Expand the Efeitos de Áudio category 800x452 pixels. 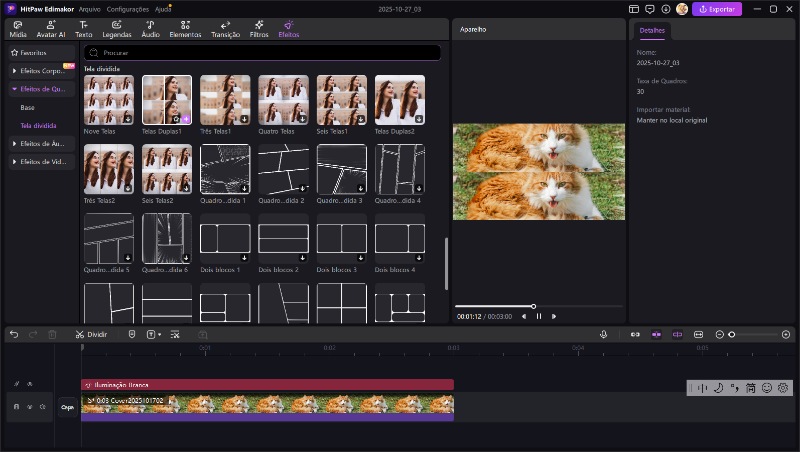[40, 143]
